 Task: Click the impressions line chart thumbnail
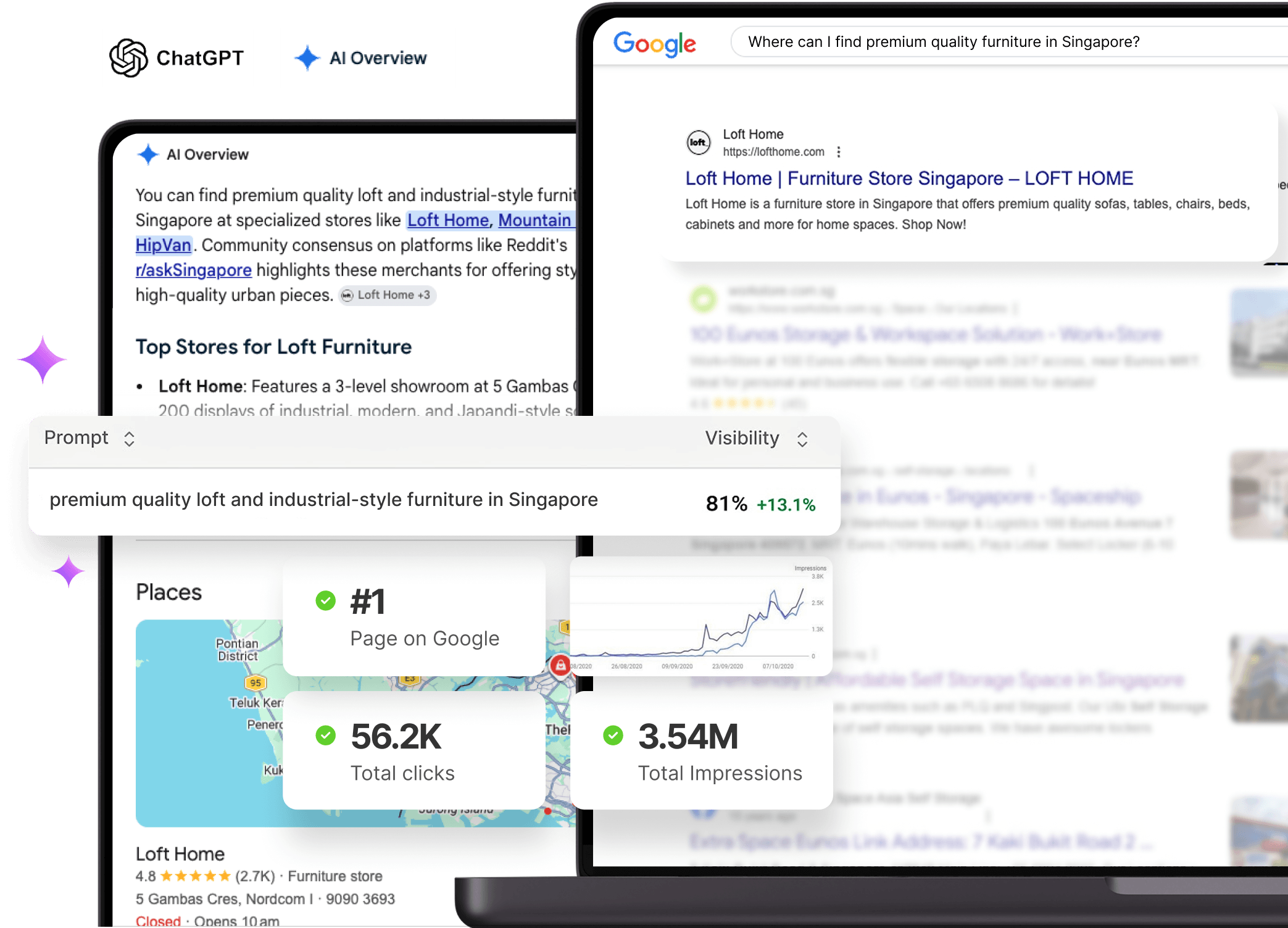pos(701,616)
